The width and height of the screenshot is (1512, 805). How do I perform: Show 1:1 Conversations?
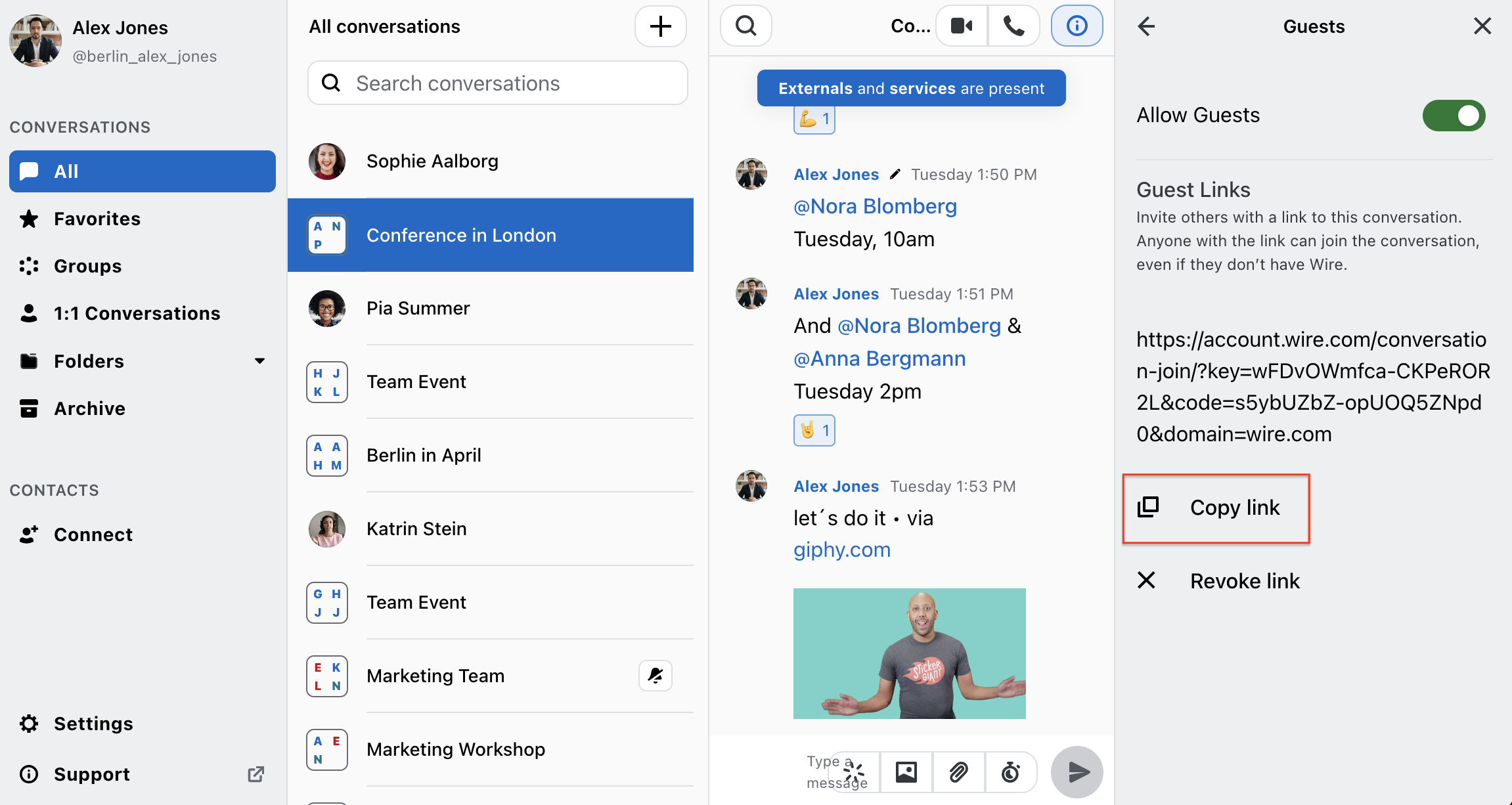143,313
